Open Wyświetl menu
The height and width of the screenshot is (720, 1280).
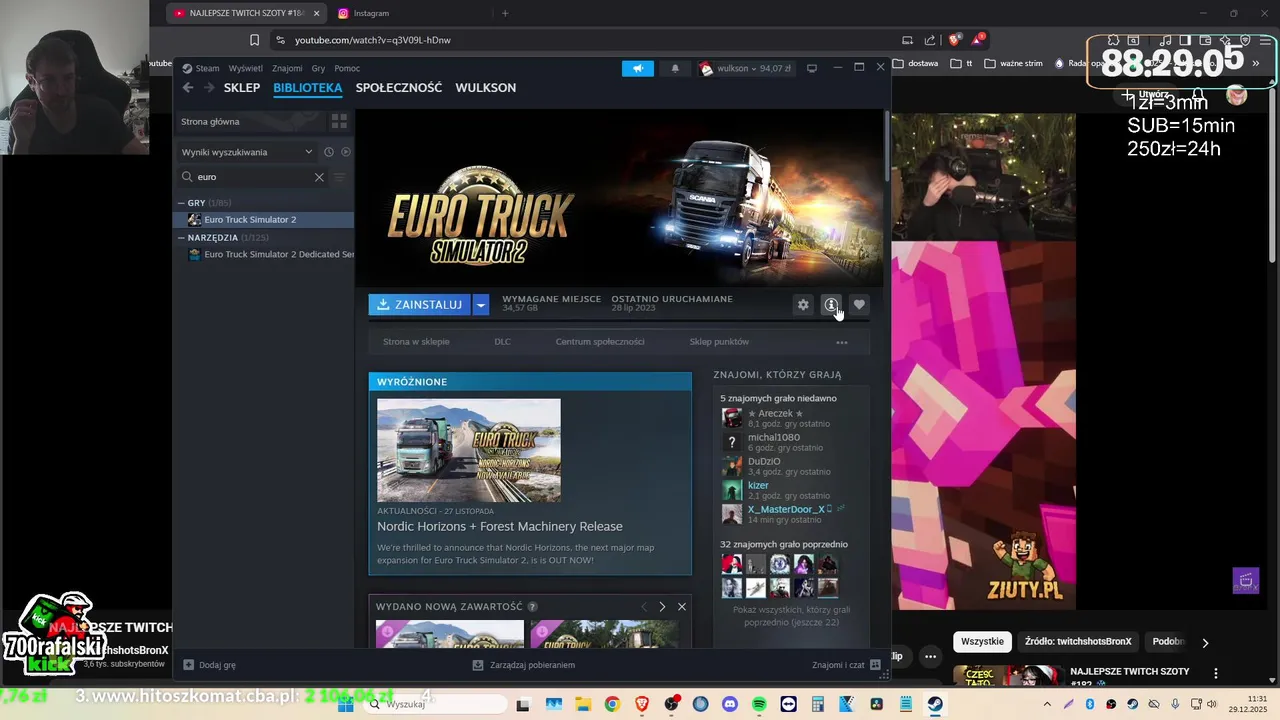246,68
